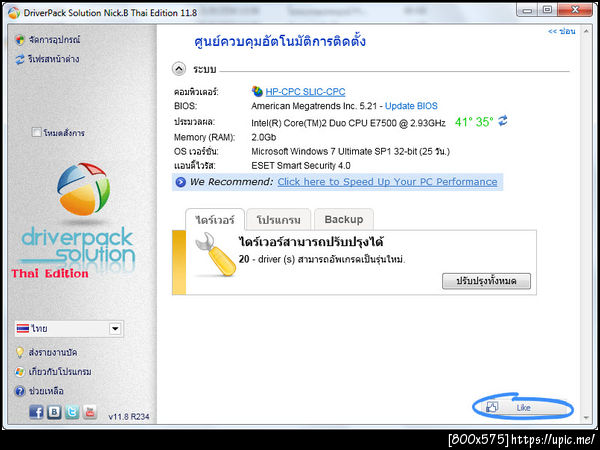Click the ช่วยเหลือ help label
This screenshot has height=450, width=600.
[x=46, y=391]
